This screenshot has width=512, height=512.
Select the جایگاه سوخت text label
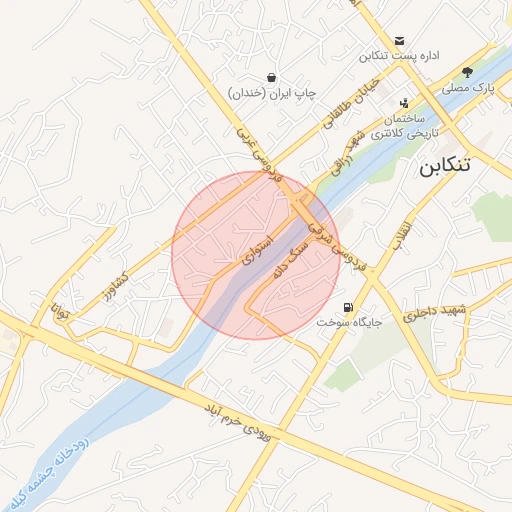point(349,322)
